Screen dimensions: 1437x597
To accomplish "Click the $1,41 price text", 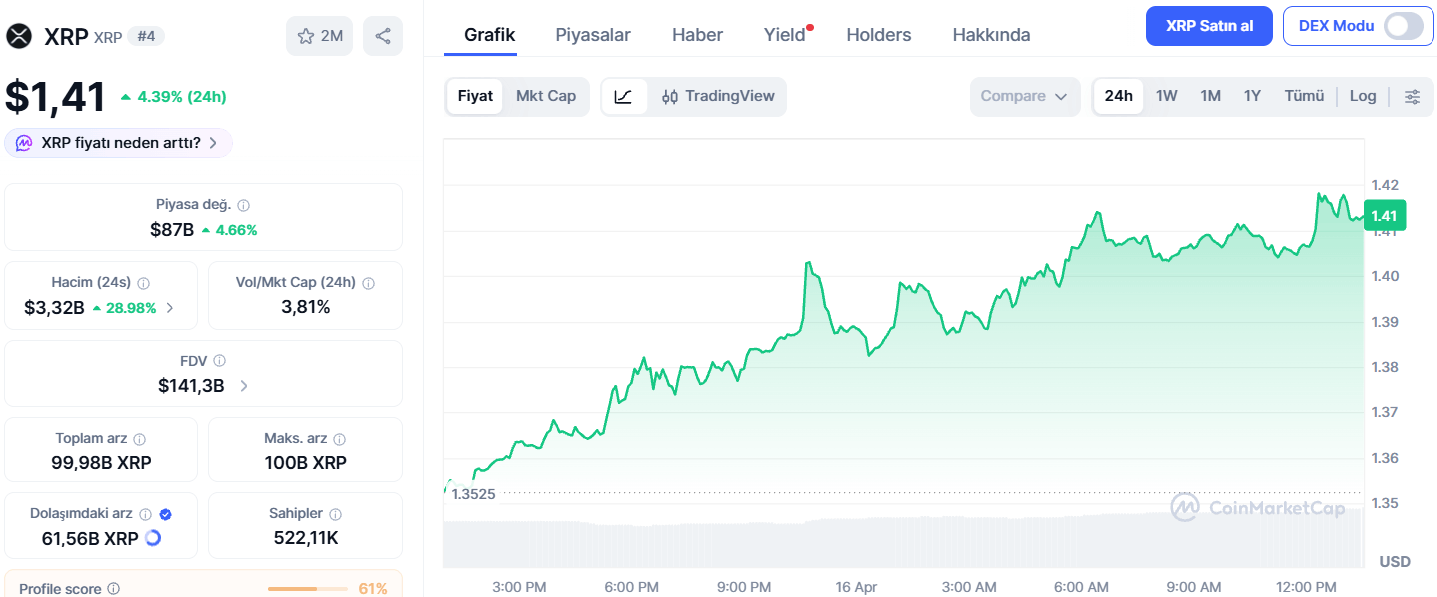I will [55, 97].
